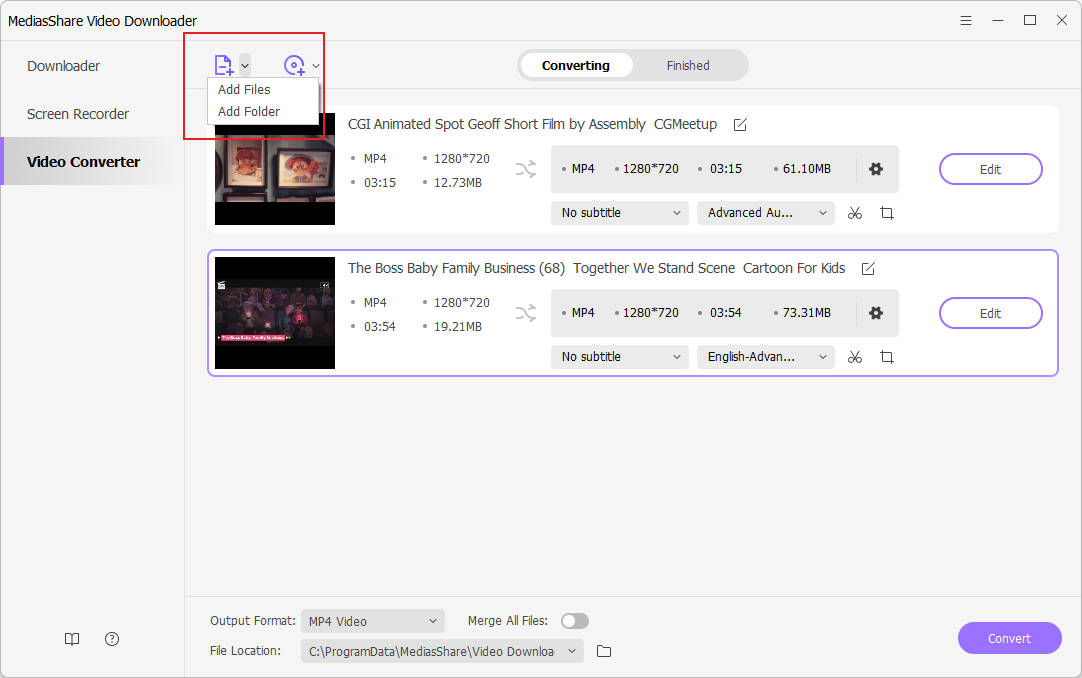Click the Add Files document icon
The width and height of the screenshot is (1082, 678).
click(x=223, y=65)
